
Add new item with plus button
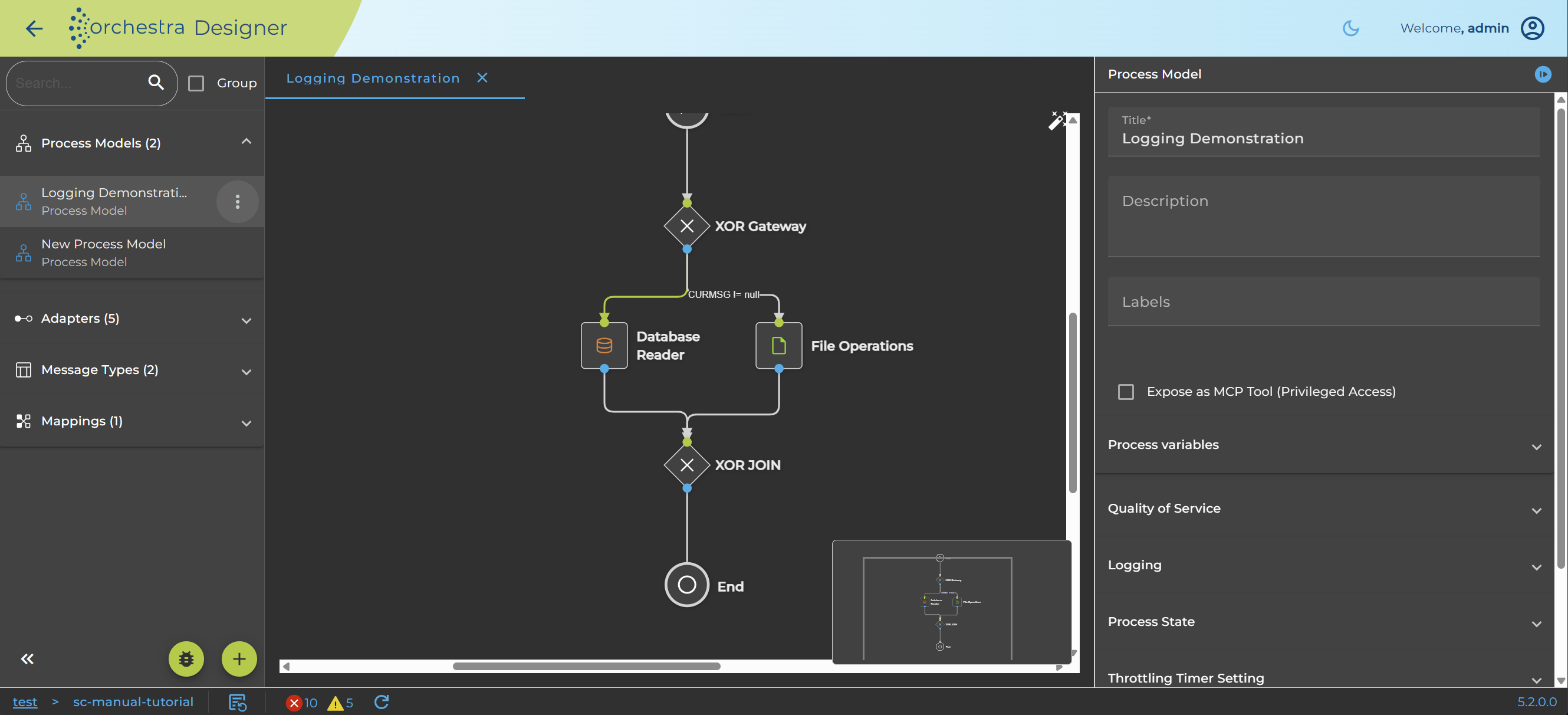(239, 658)
